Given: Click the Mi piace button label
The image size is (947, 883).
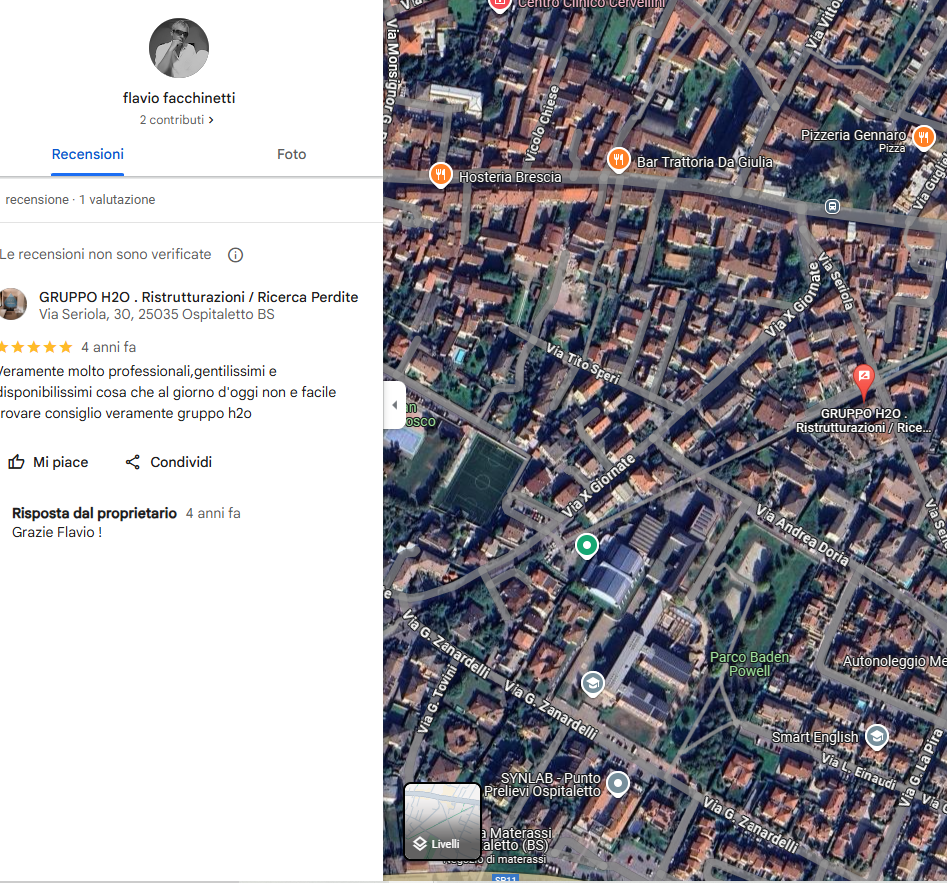Looking at the screenshot, I should click(x=60, y=462).
